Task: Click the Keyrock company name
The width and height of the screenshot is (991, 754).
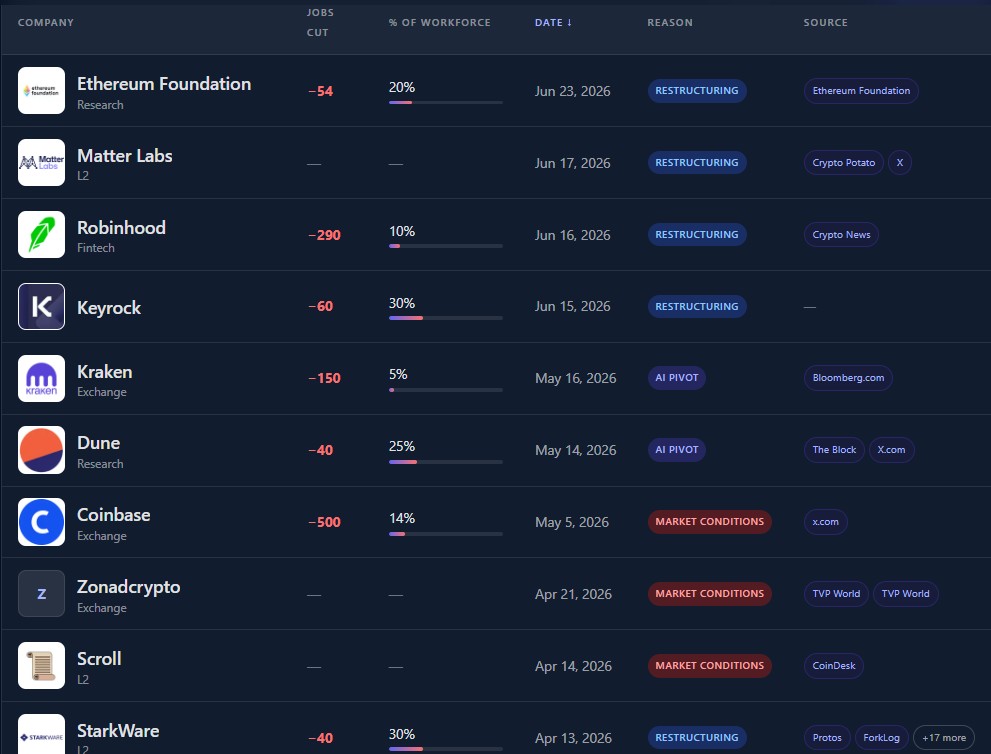Action: (x=109, y=308)
